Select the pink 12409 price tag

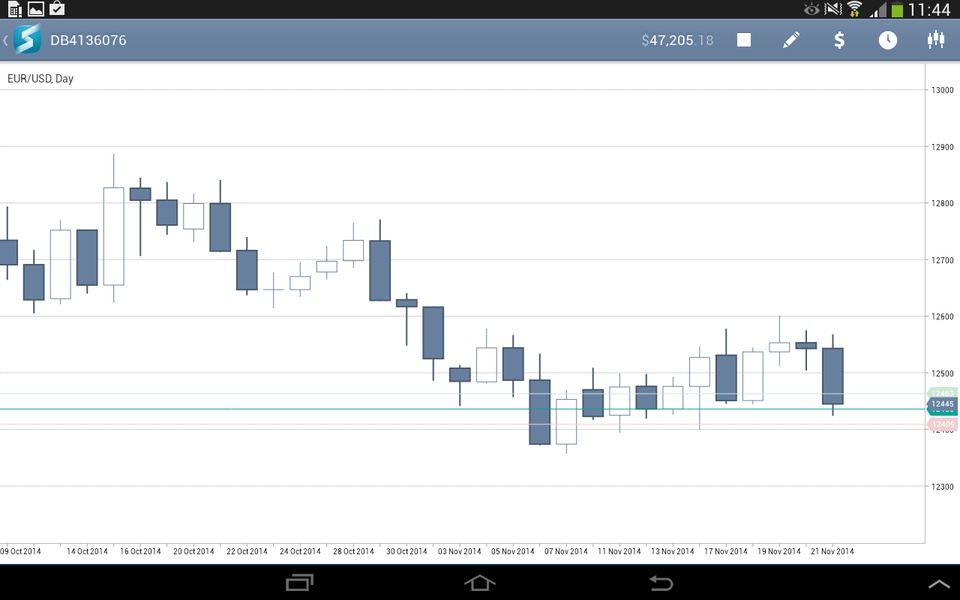pyautogui.click(x=942, y=424)
